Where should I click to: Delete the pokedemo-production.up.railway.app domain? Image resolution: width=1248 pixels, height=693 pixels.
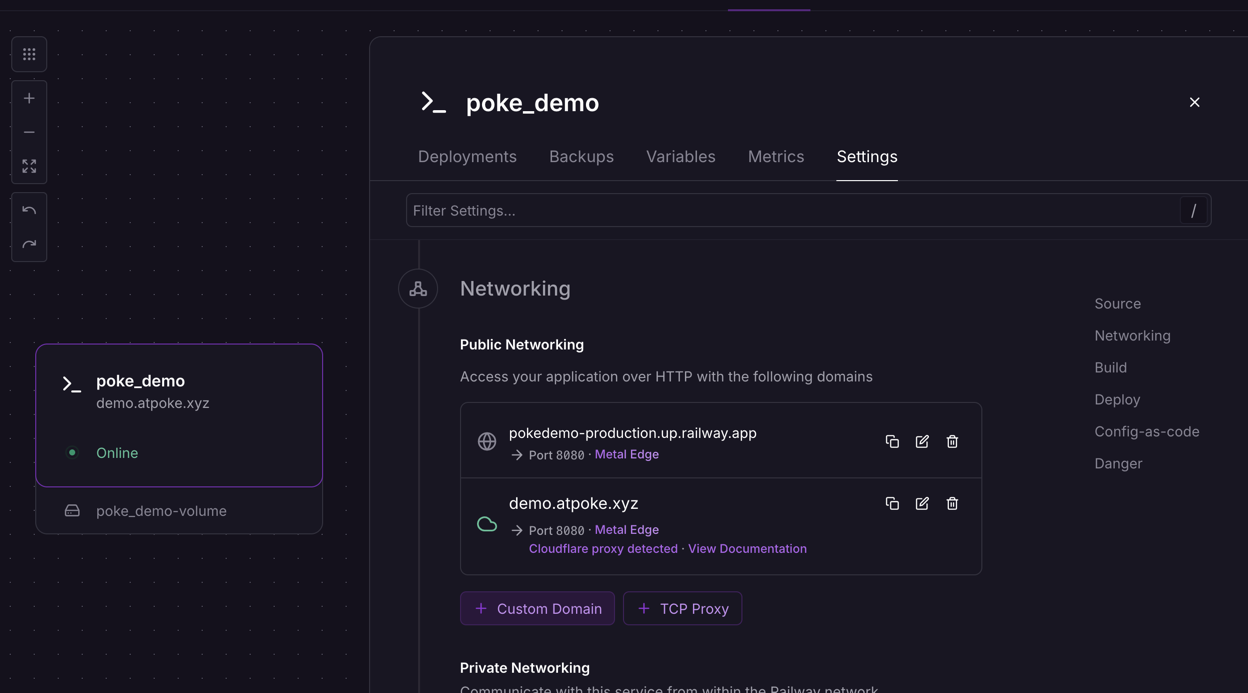(952, 441)
